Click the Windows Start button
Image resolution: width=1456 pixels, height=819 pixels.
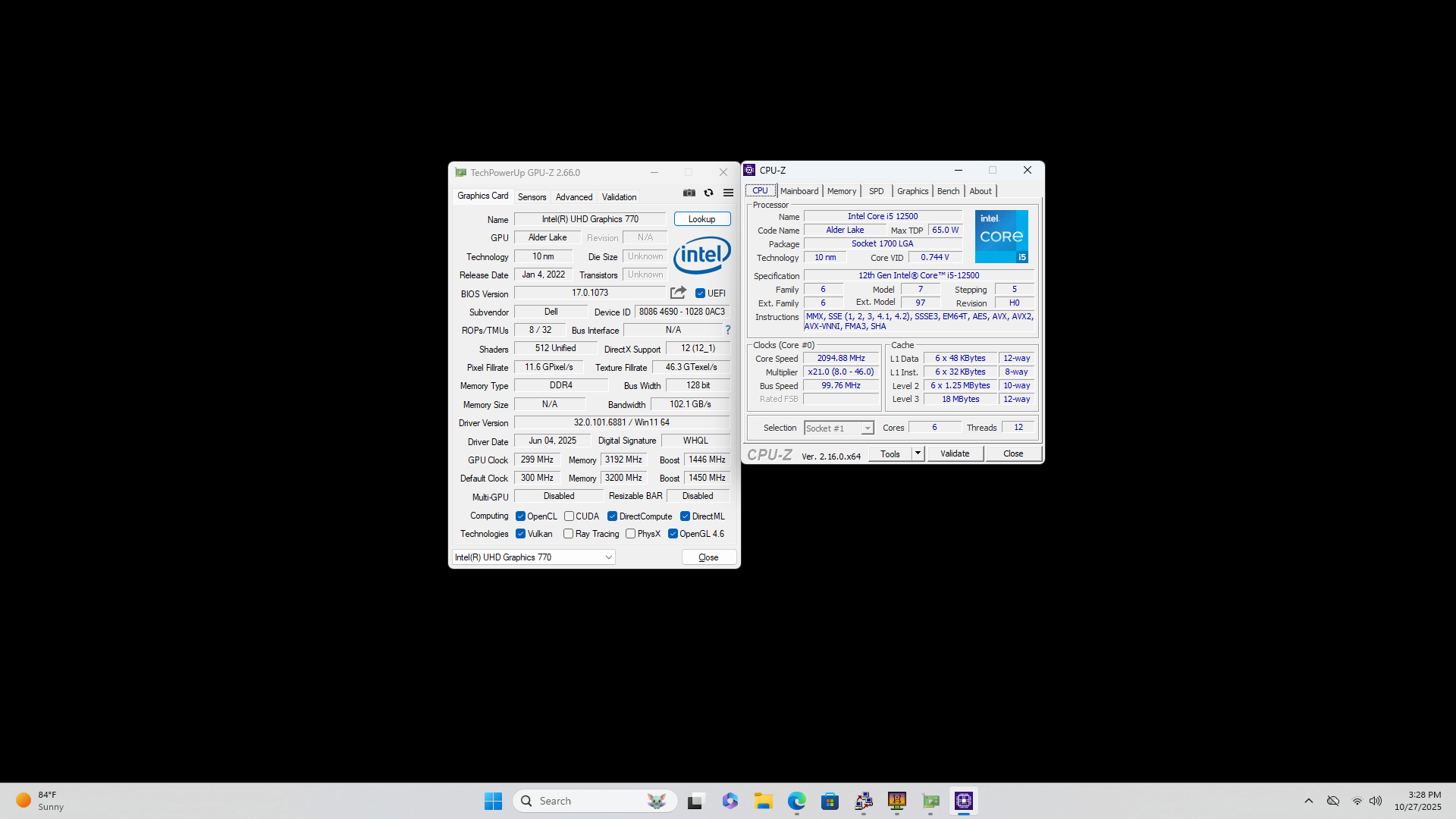click(x=493, y=801)
